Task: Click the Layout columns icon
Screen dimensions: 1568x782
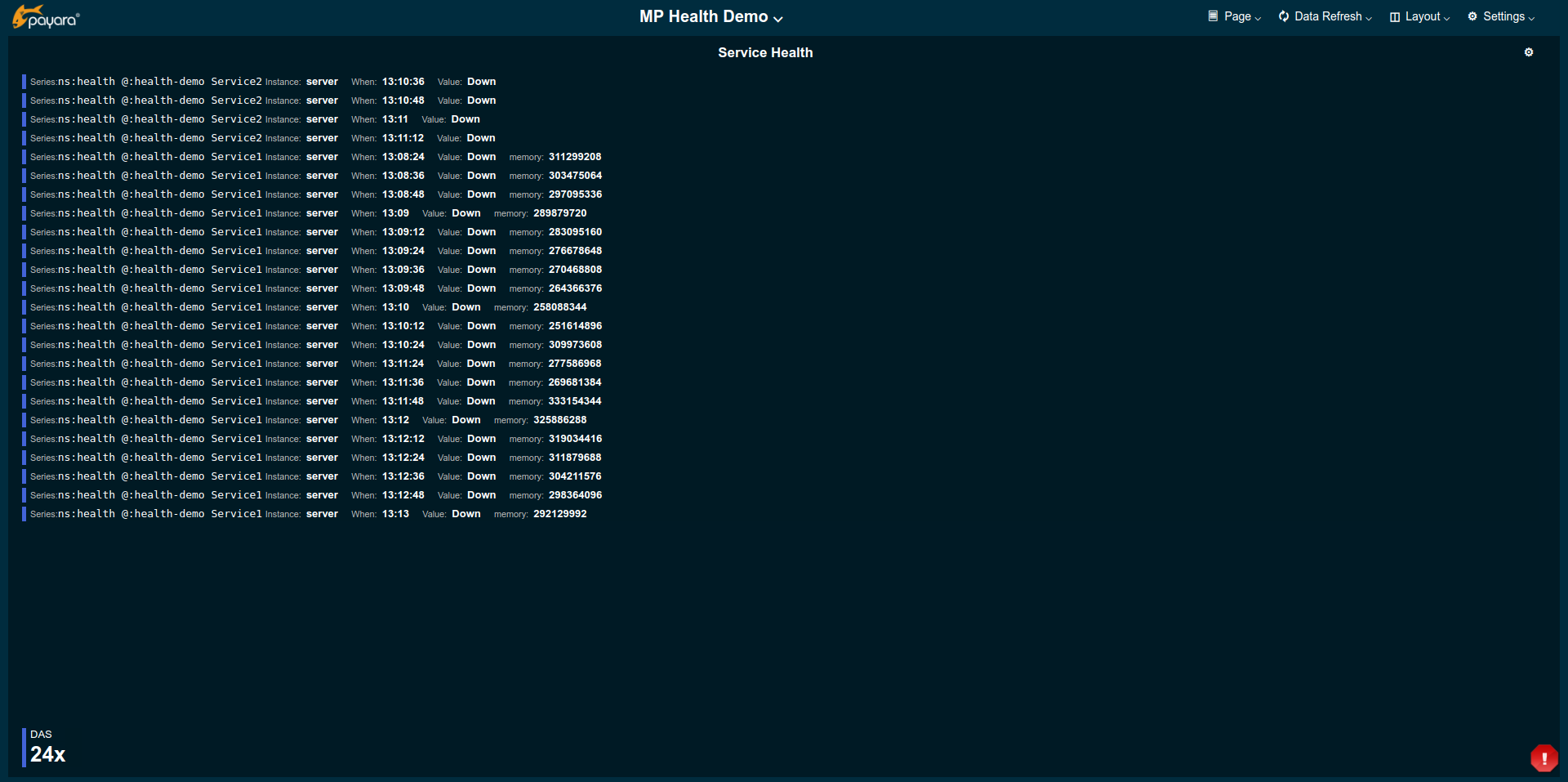Action: (x=1394, y=17)
